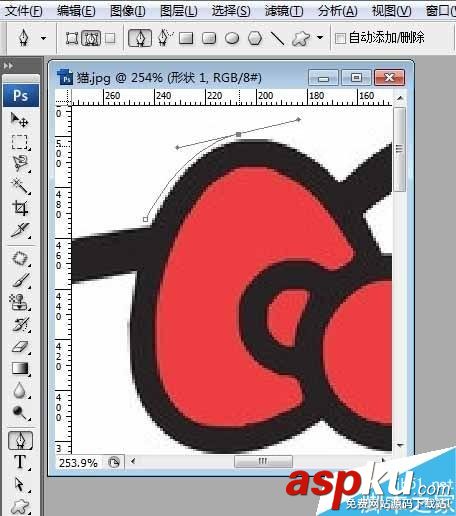The width and height of the screenshot is (456, 516).
Task: Click the left direction handle of the curve
Action: tap(177, 147)
